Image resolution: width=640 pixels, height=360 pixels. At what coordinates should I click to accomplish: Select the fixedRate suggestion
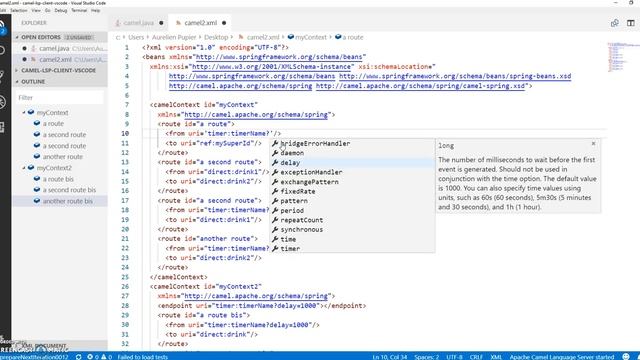pos(352,191)
